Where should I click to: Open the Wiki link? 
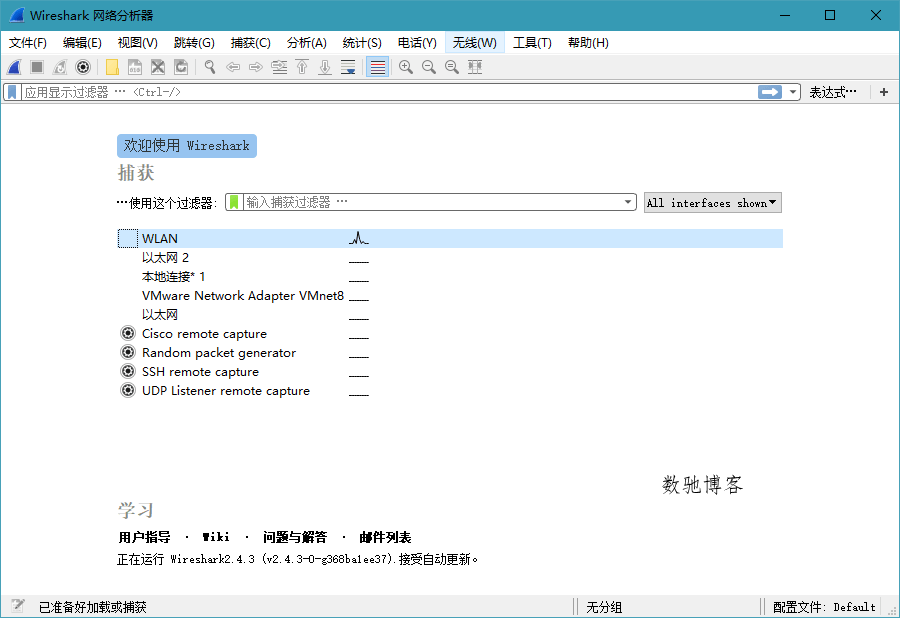pyautogui.click(x=216, y=537)
